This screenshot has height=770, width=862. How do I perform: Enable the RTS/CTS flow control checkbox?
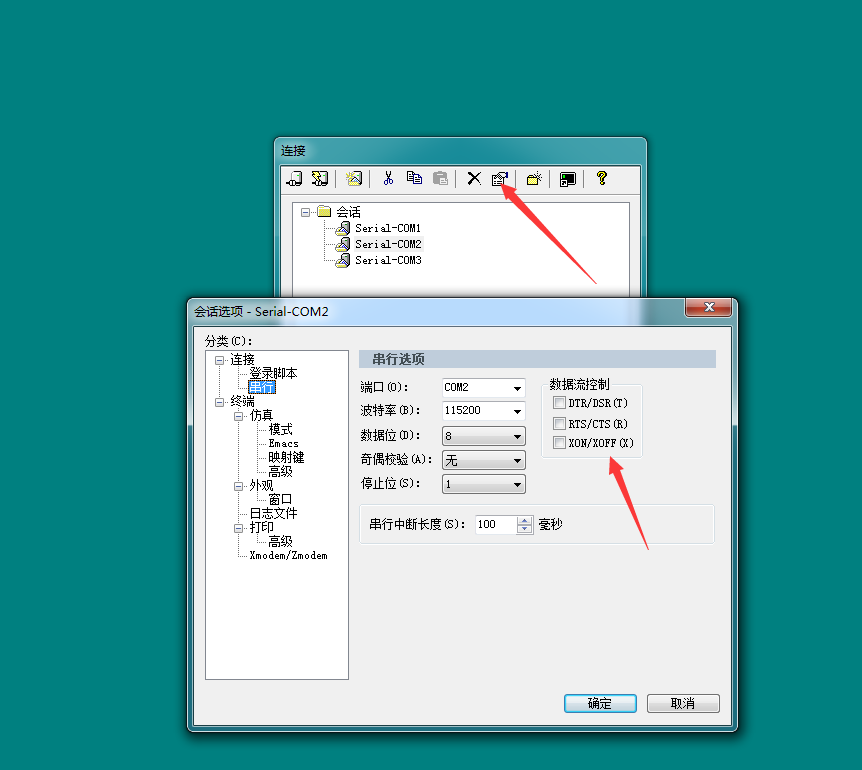pyautogui.click(x=559, y=424)
